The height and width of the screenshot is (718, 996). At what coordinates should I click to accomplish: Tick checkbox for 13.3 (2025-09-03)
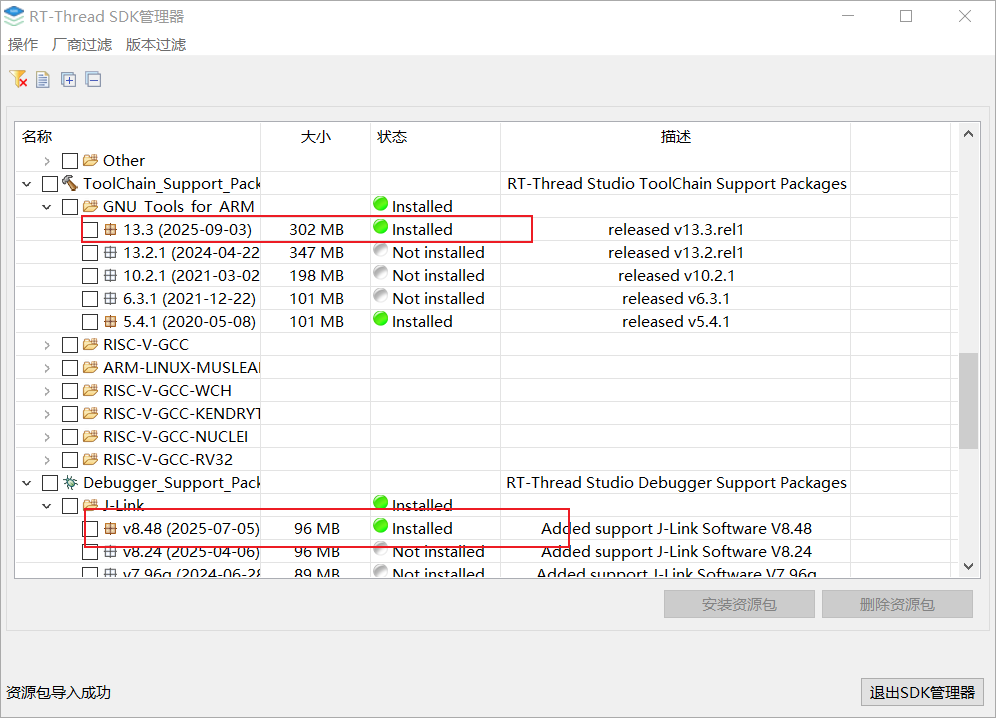coord(90,229)
